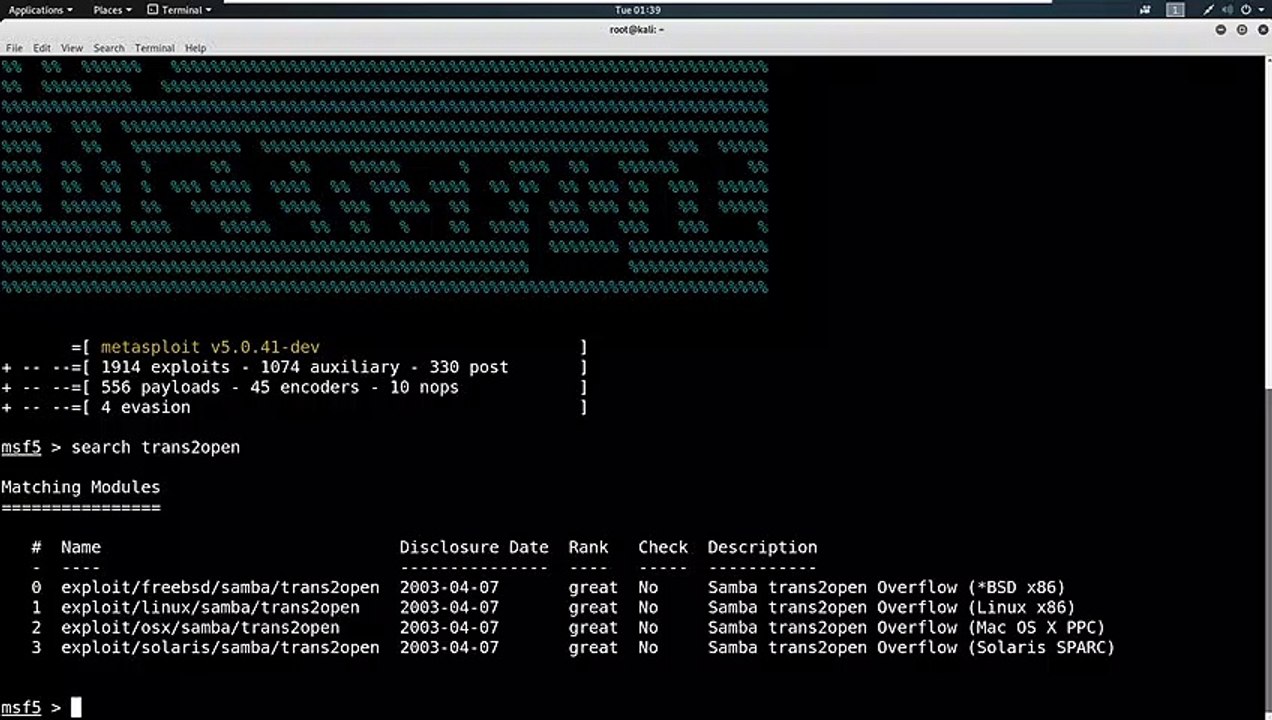Click the power icon in the top bar
Screen dimensions: 1272x720
1245,10
